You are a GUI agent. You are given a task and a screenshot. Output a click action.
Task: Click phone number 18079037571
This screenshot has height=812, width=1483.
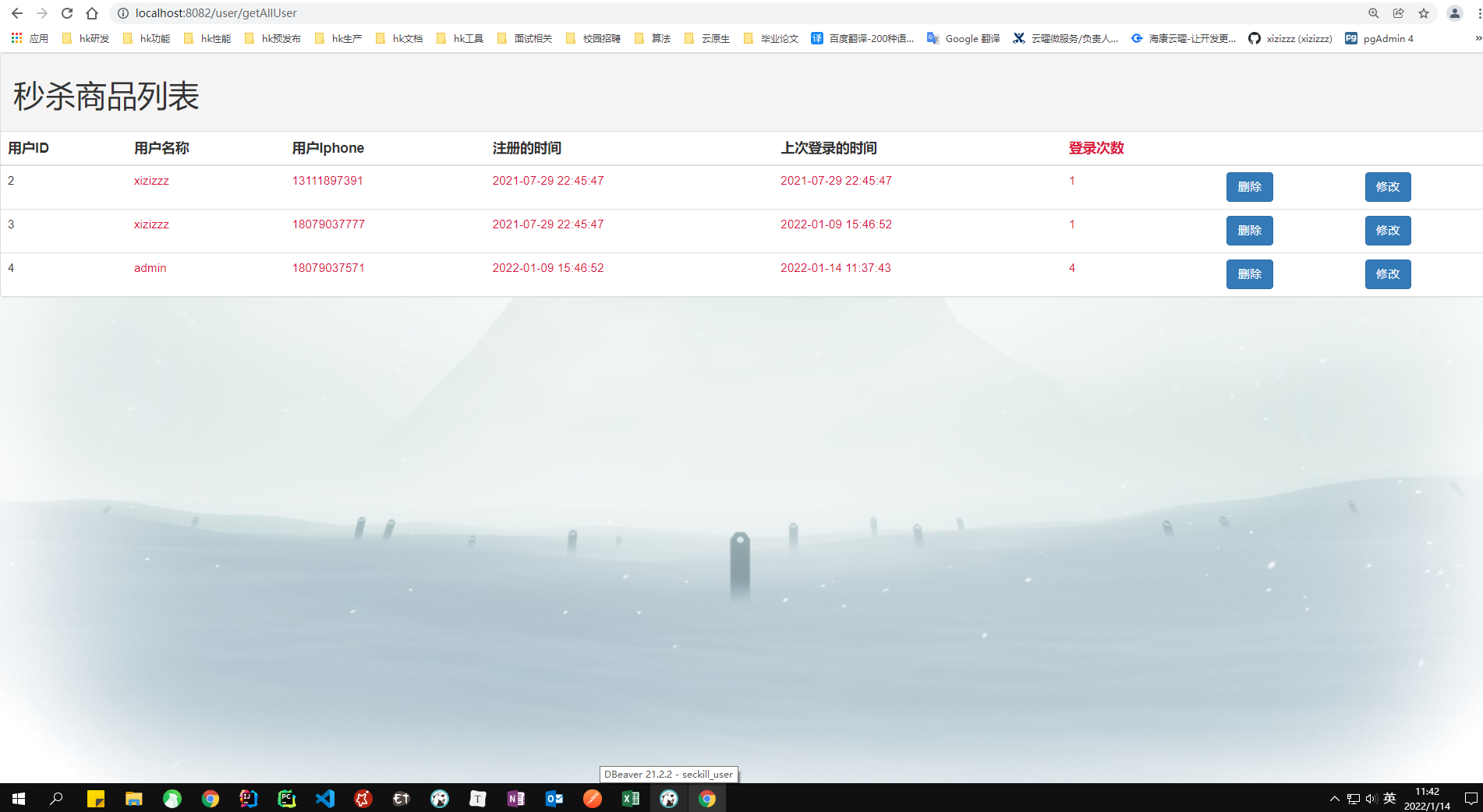328,268
